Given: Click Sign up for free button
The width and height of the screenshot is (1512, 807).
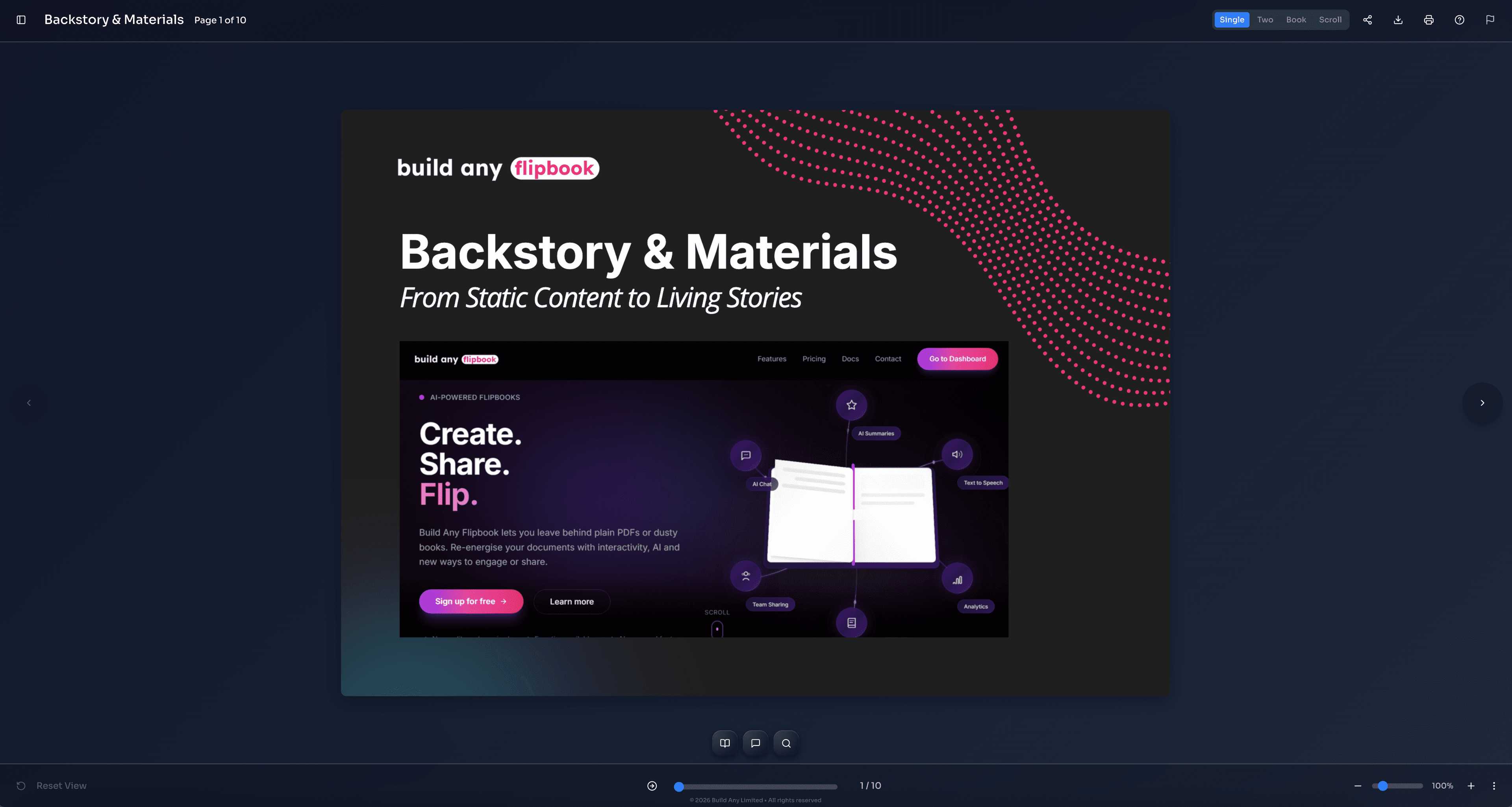Looking at the screenshot, I should point(471,601).
